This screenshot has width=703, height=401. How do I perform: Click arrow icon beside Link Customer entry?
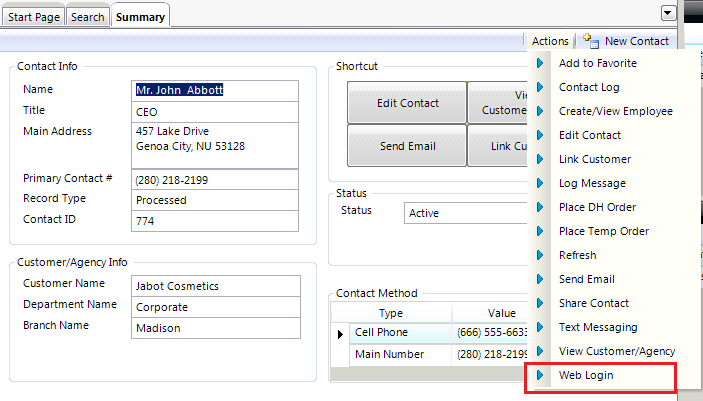tap(540, 159)
